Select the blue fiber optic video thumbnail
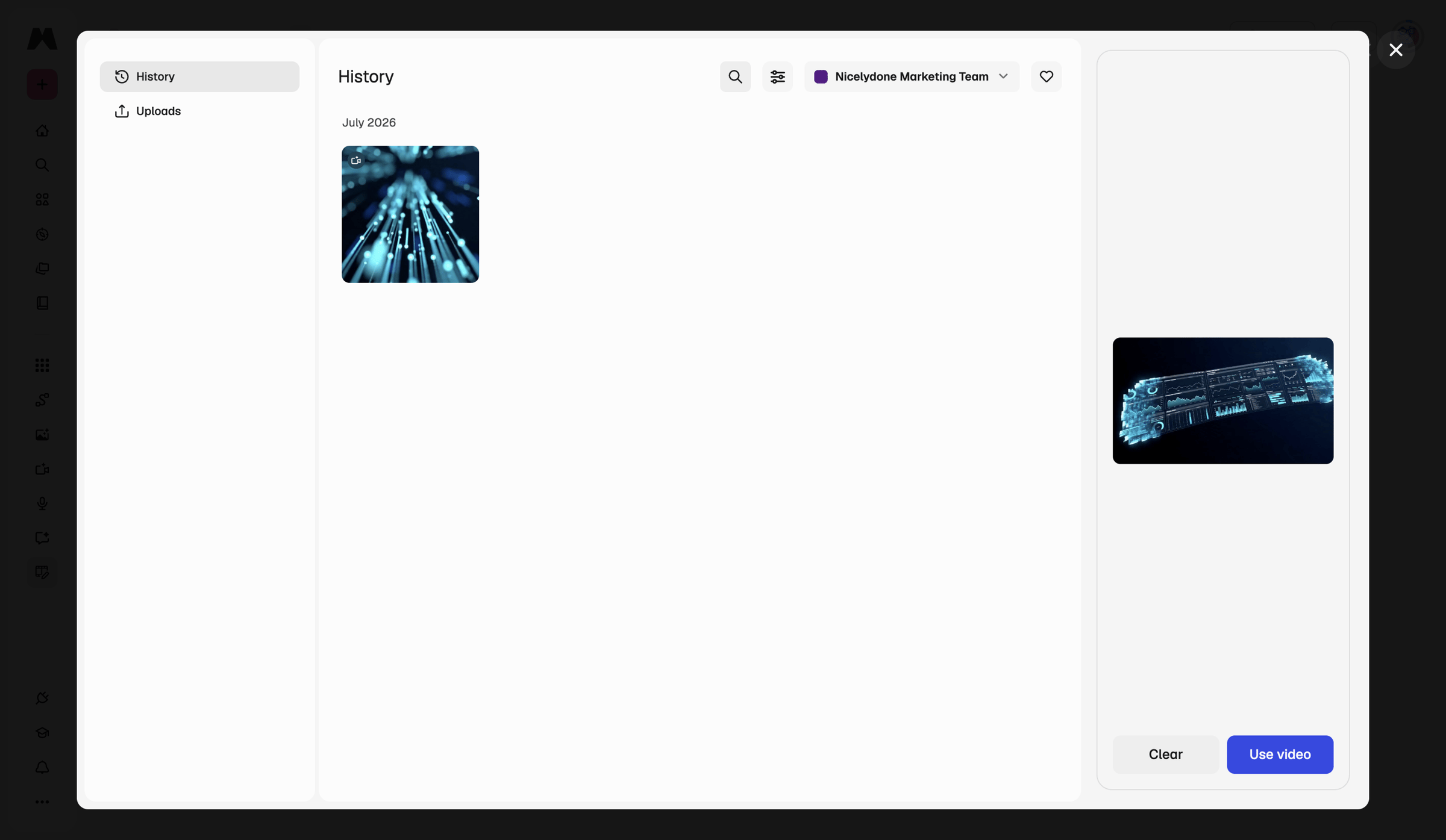This screenshot has width=1446, height=840. pyautogui.click(x=410, y=214)
